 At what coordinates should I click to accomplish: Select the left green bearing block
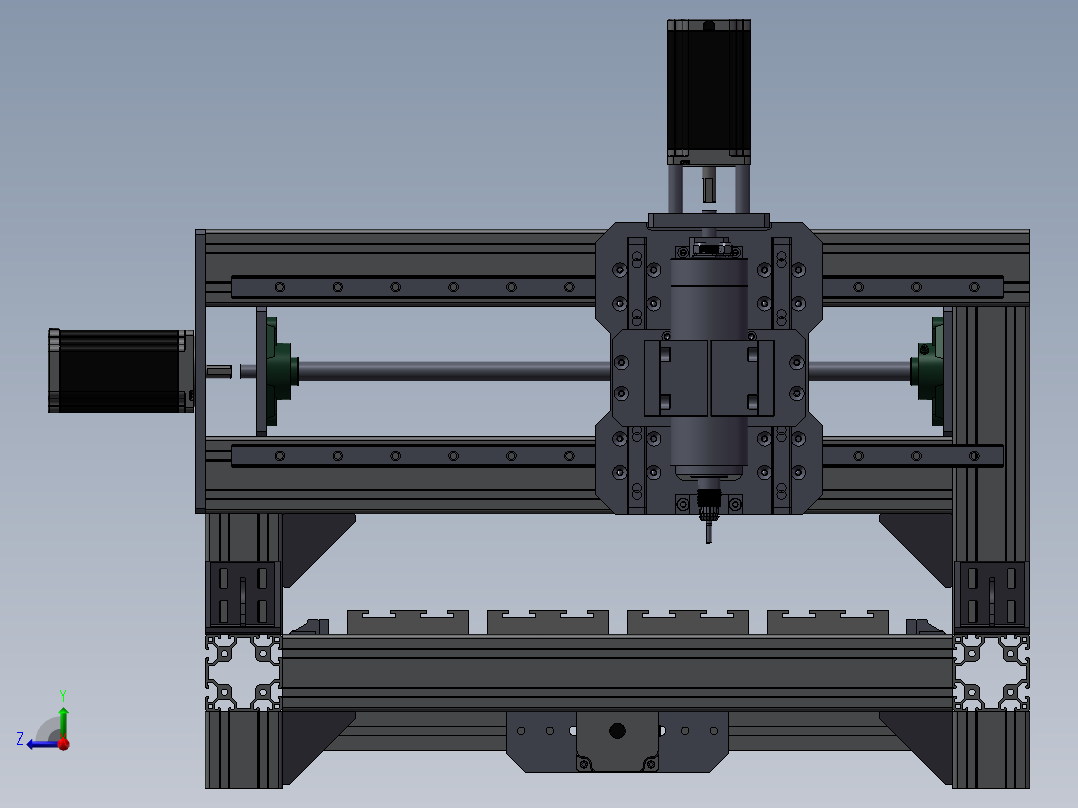[x=279, y=369]
